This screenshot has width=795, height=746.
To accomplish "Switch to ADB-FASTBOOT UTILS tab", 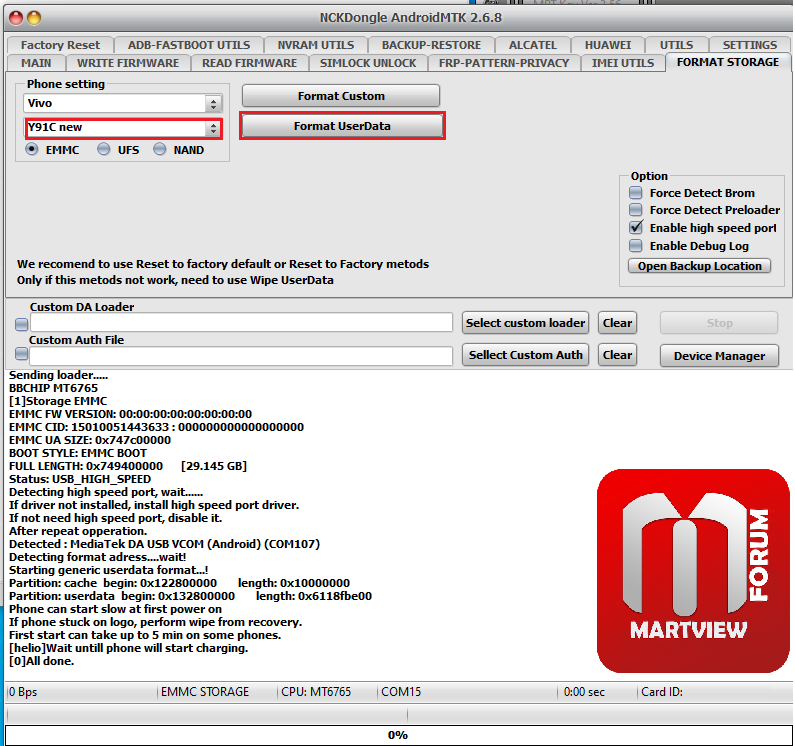I will tap(189, 45).
